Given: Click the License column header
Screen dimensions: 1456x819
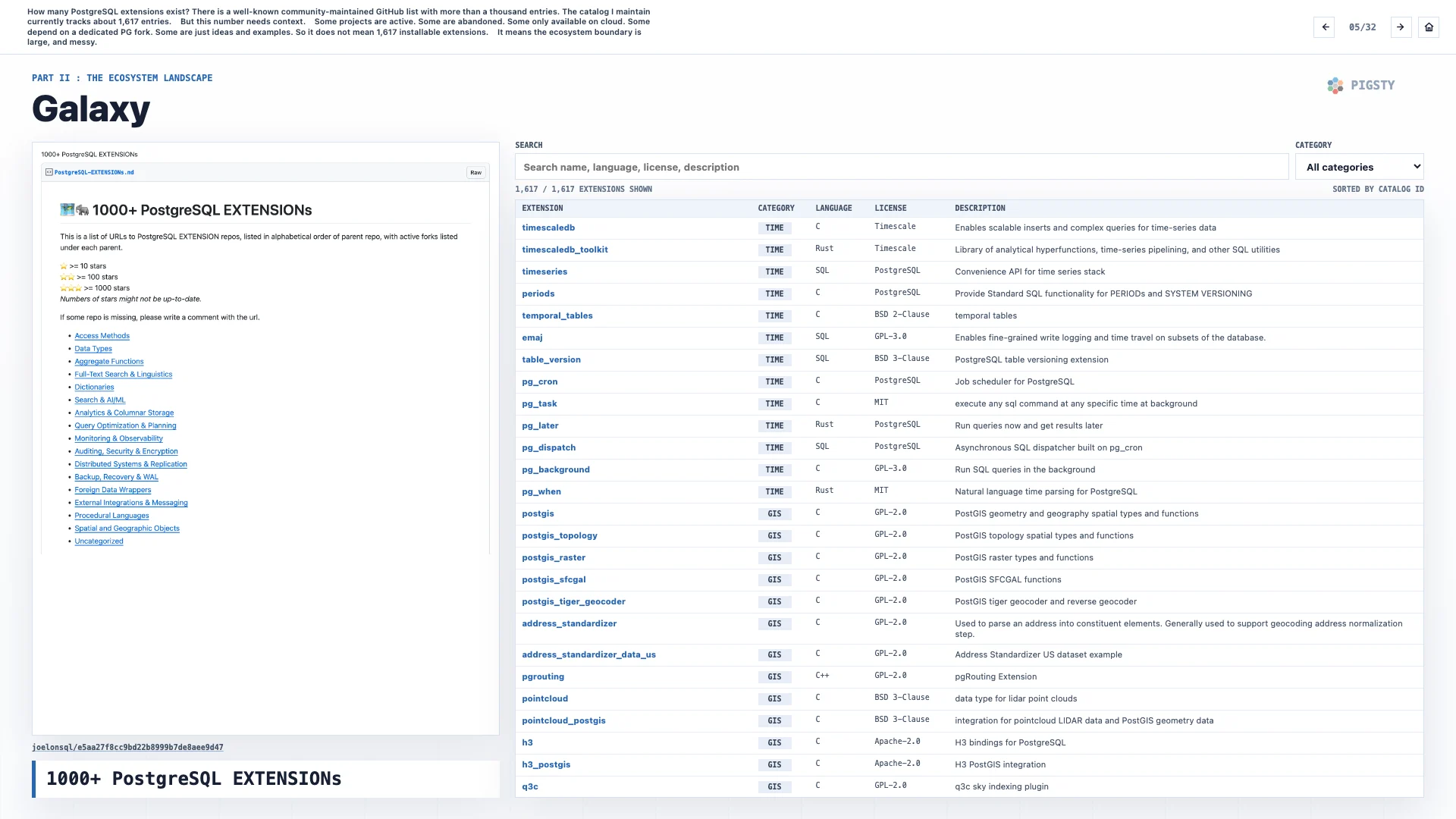Looking at the screenshot, I should pos(890,209).
